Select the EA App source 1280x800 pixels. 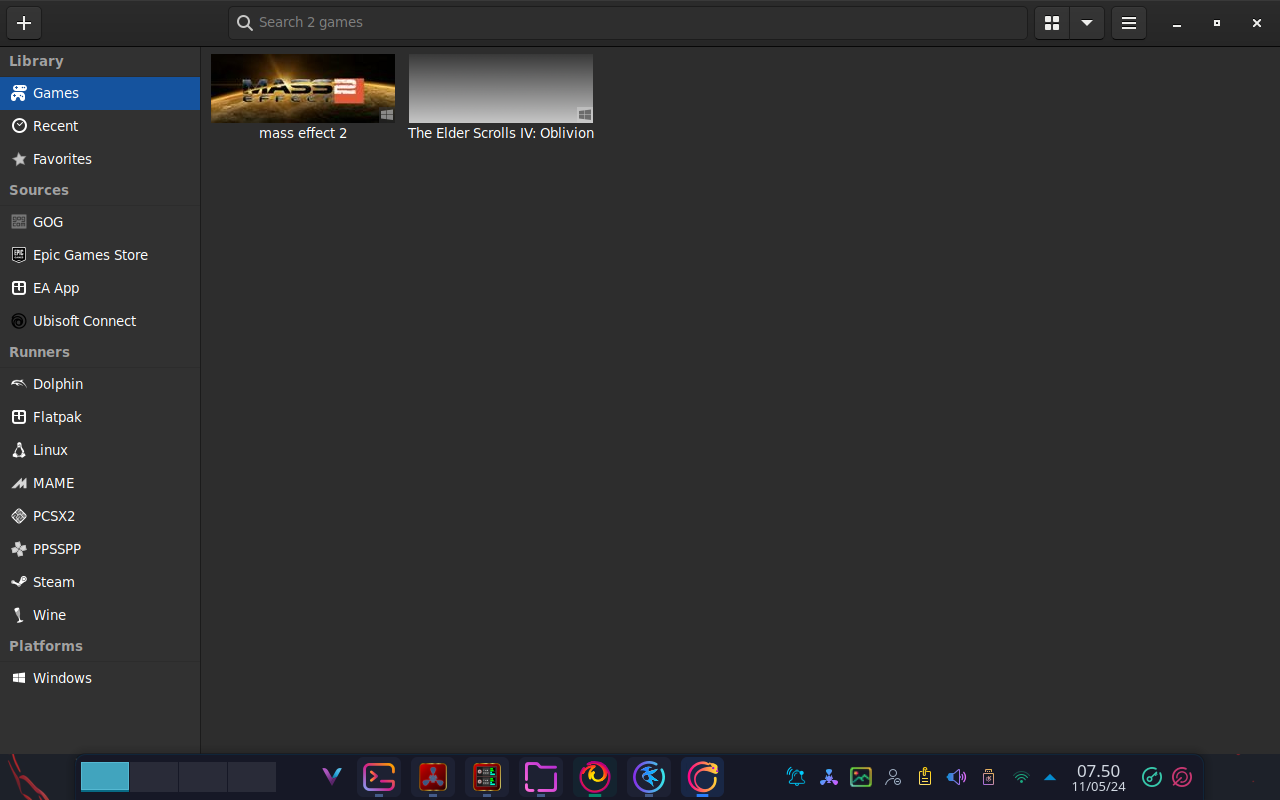pos(100,288)
